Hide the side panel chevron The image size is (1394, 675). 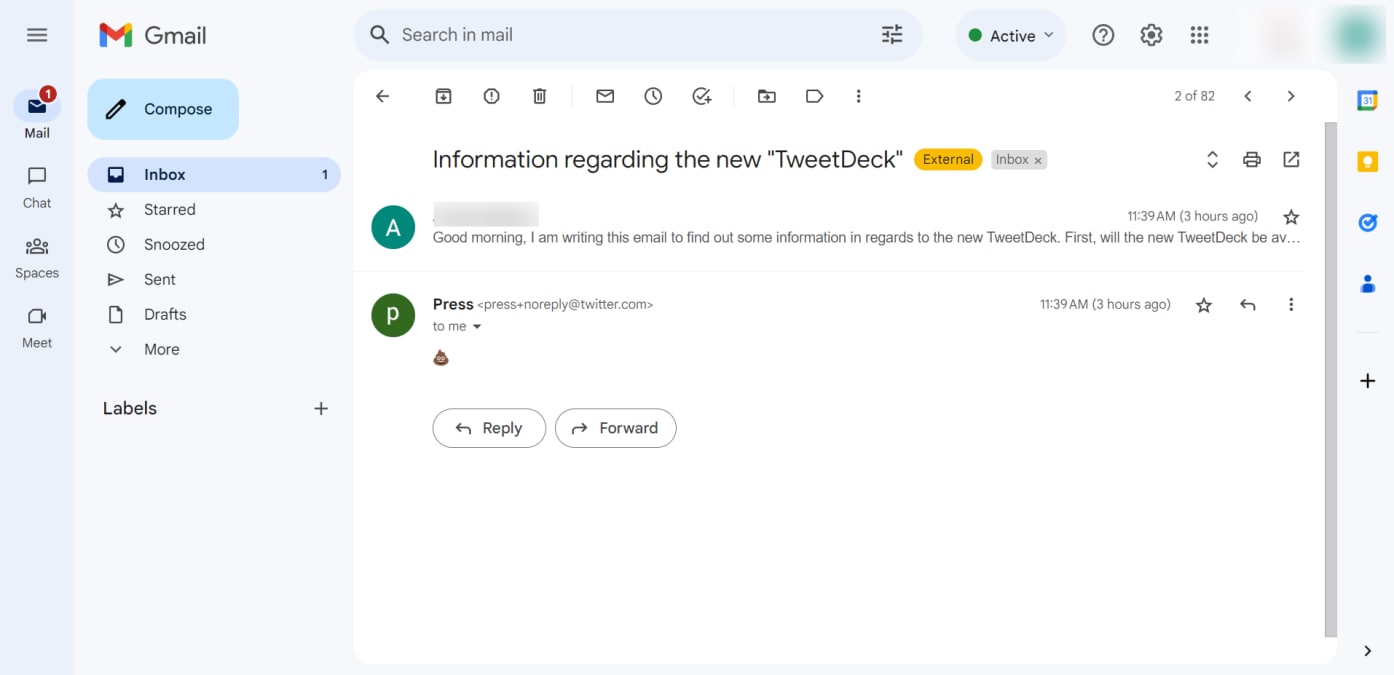1368,651
